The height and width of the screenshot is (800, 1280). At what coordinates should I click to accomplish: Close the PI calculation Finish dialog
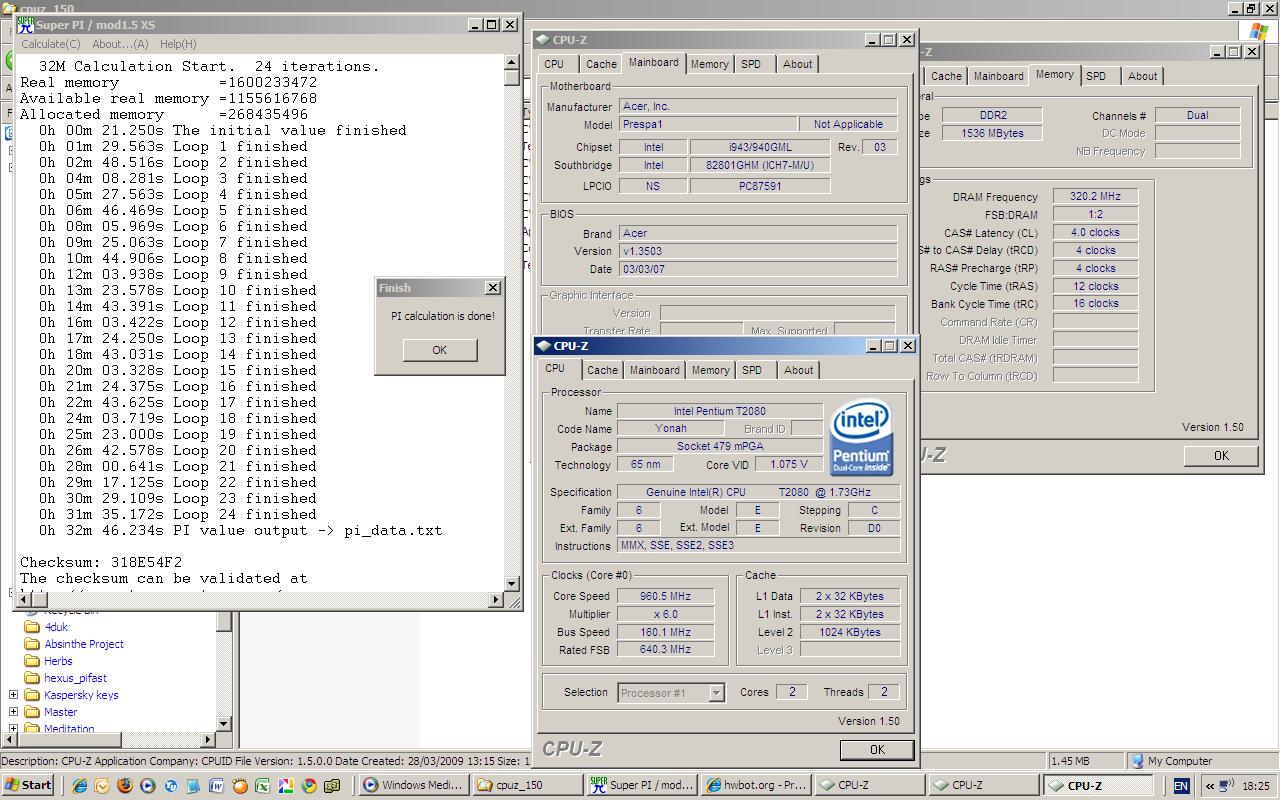click(492, 288)
